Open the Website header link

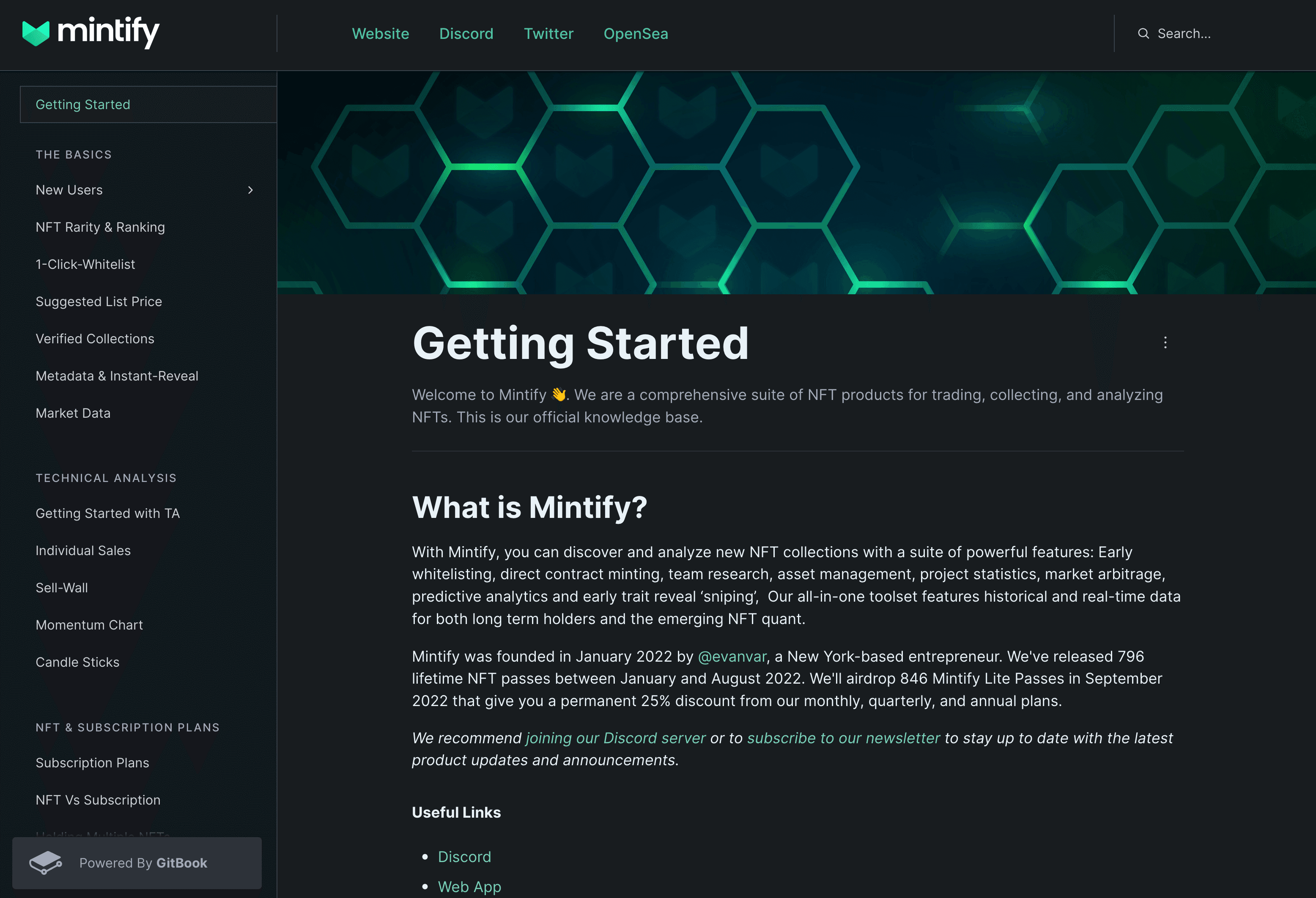point(381,33)
